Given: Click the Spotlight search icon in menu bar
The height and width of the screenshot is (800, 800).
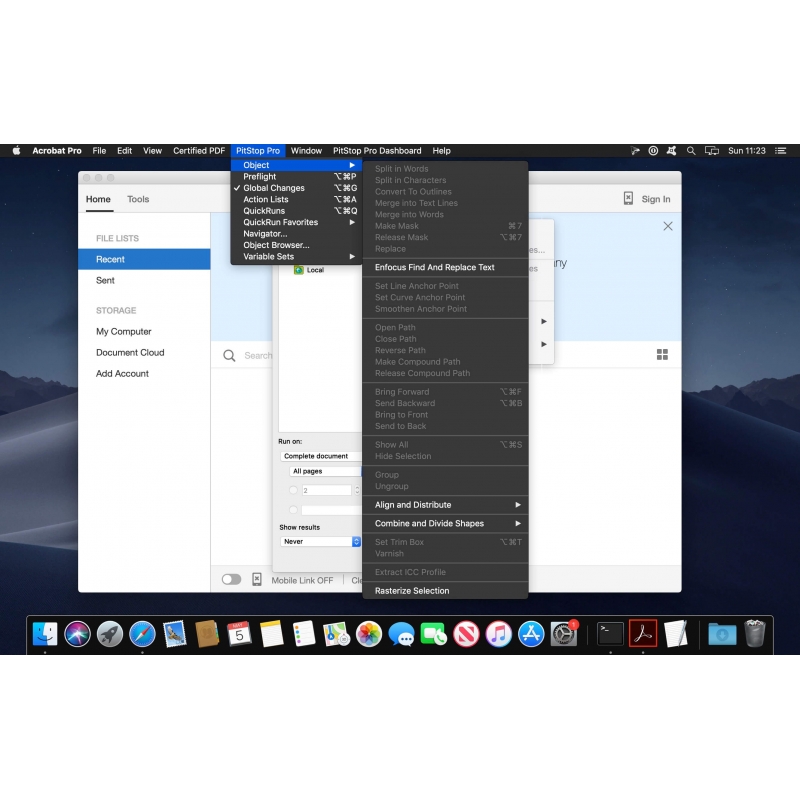Looking at the screenshot, I should coord(691,151).
